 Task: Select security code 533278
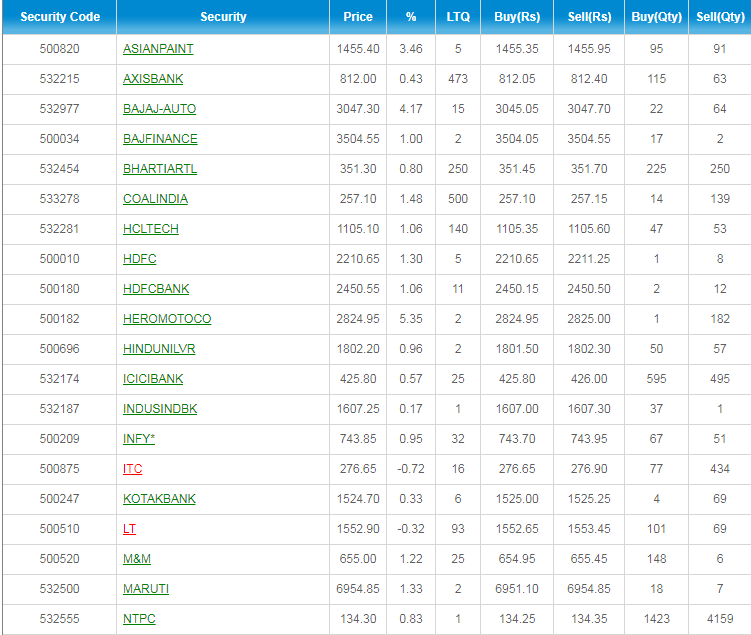coord(59,199)
